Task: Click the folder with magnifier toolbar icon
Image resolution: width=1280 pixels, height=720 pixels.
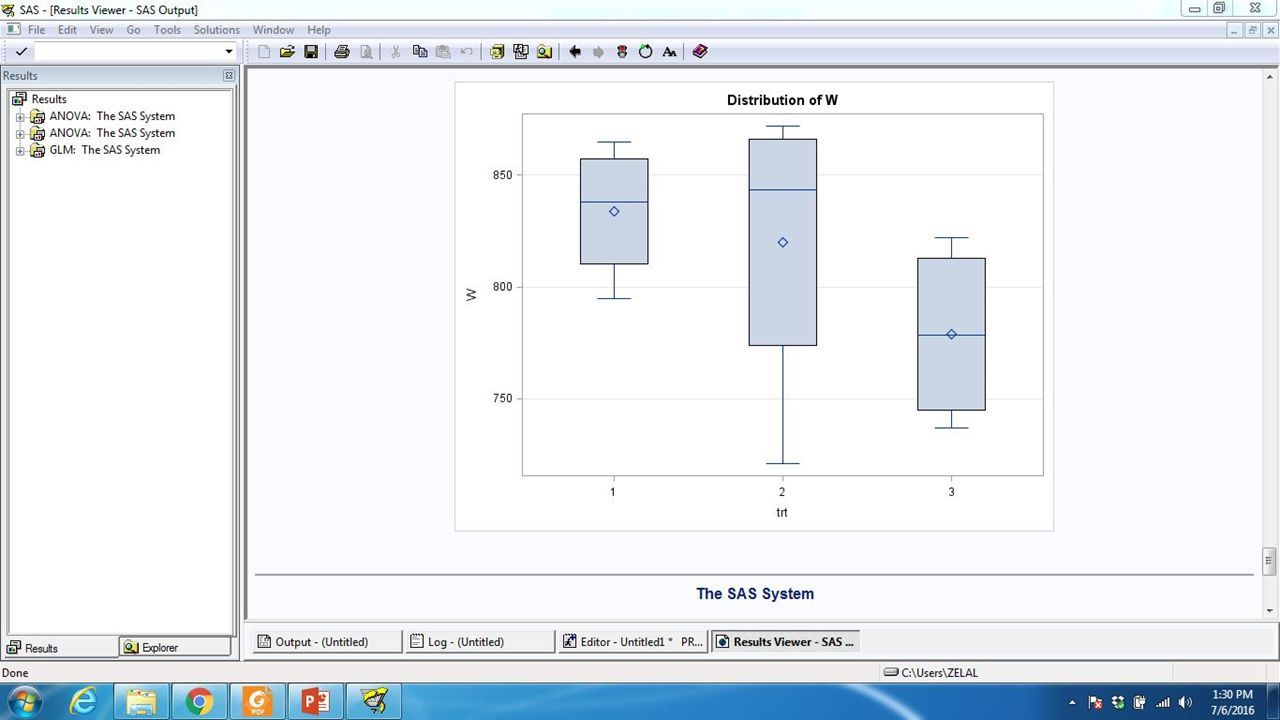Action: [x=544, y=51]
